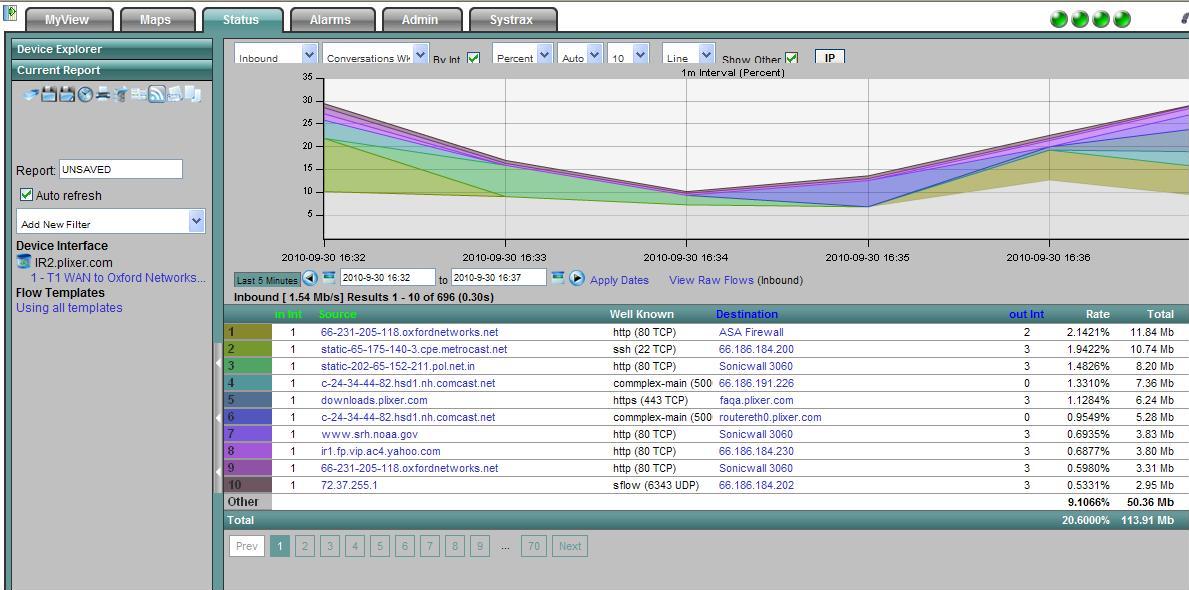Click the color swatch for row 1
Viewport: 1189px width, 590px height.
click(248, 332)
